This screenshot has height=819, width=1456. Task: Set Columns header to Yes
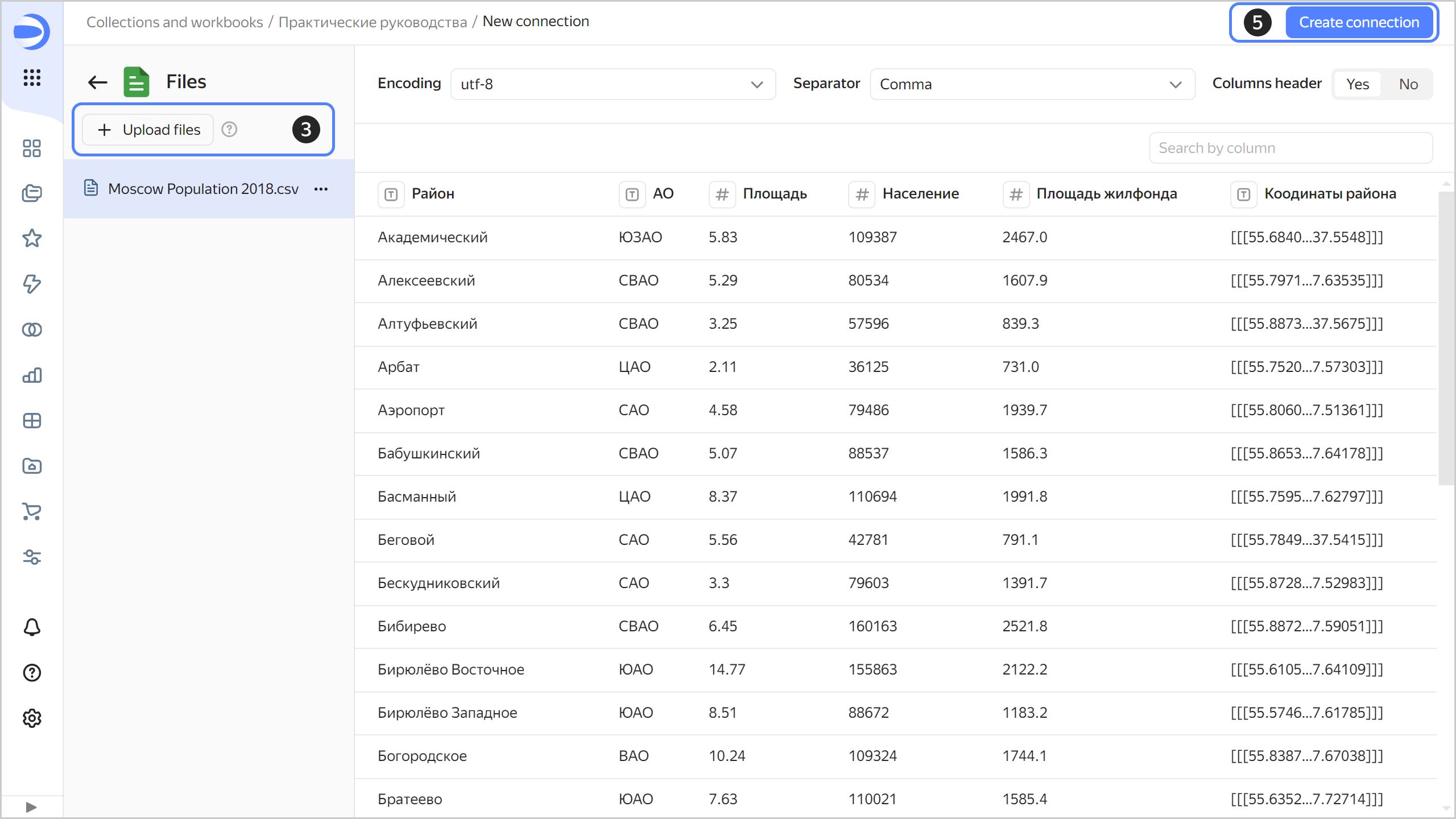point(1358,84)
